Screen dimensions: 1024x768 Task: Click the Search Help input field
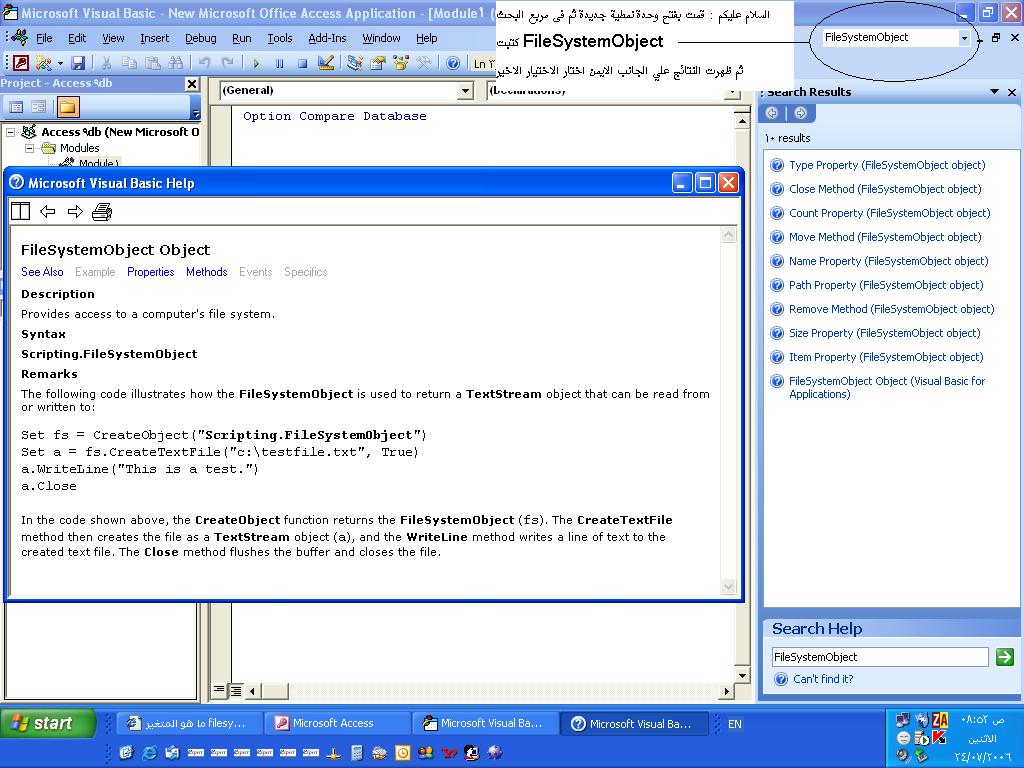880,657
